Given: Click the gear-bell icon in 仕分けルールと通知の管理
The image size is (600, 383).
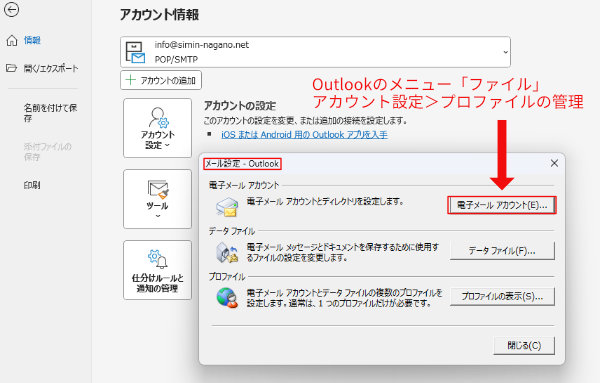Looking at the screenshot, I should 158,259.
